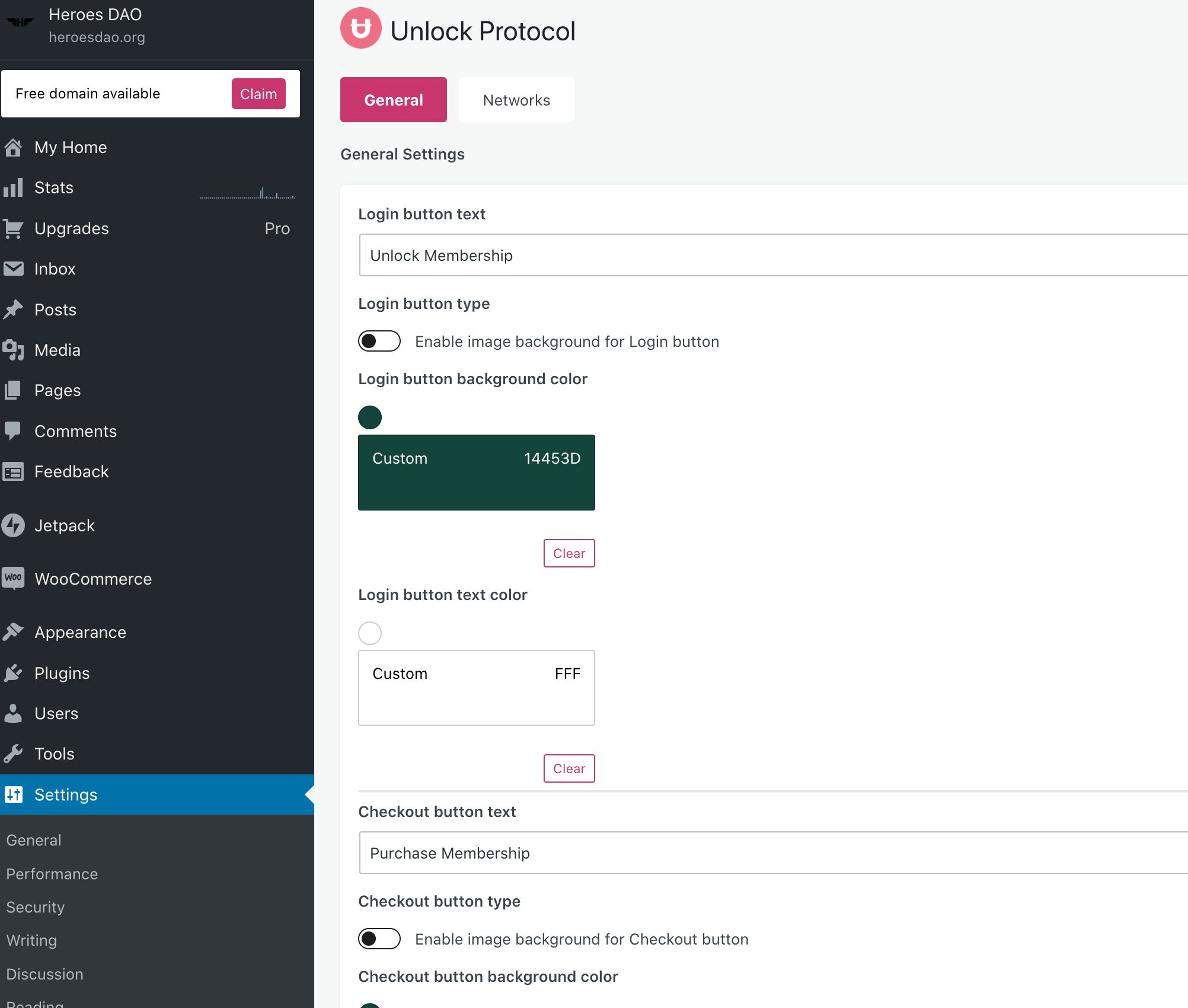Click the WooCommerce woo icon

(x=13, y=578)
